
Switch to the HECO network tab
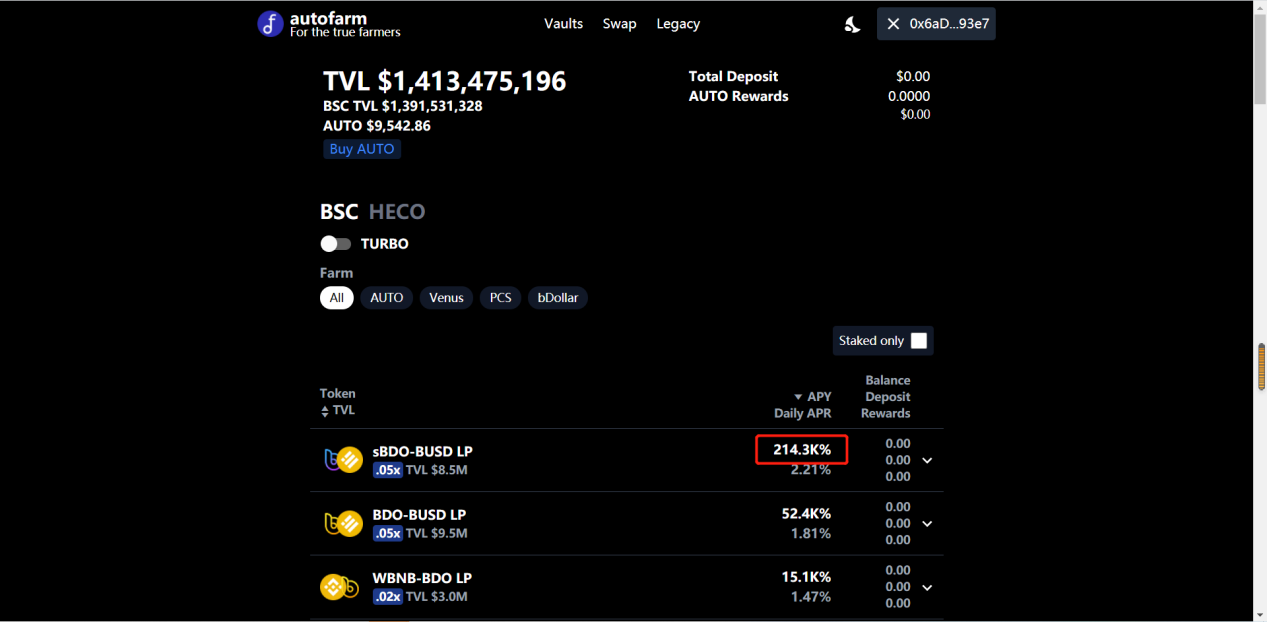tap(397, 212)
